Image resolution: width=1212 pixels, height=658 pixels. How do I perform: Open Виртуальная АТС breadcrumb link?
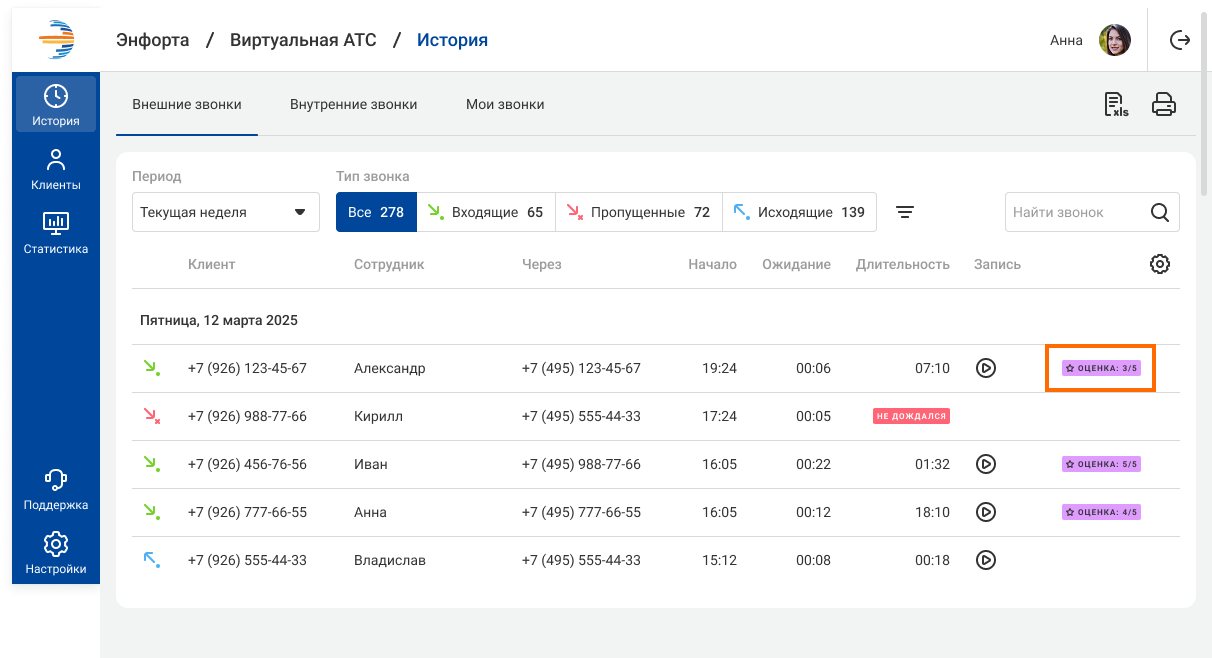coord(303,40)
